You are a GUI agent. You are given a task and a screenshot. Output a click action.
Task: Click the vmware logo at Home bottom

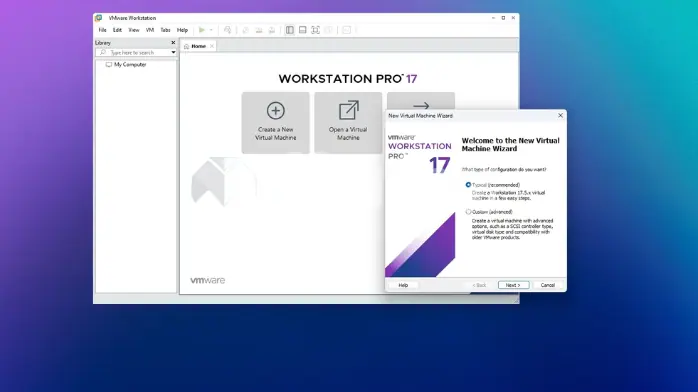coord(207,280)
